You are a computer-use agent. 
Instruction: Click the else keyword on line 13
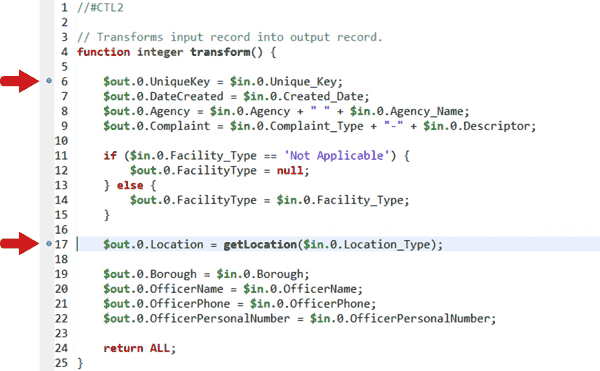point(130,186)
